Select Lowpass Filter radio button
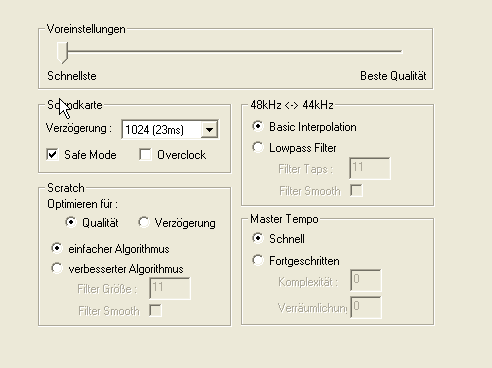 click(x=258, y=147)
